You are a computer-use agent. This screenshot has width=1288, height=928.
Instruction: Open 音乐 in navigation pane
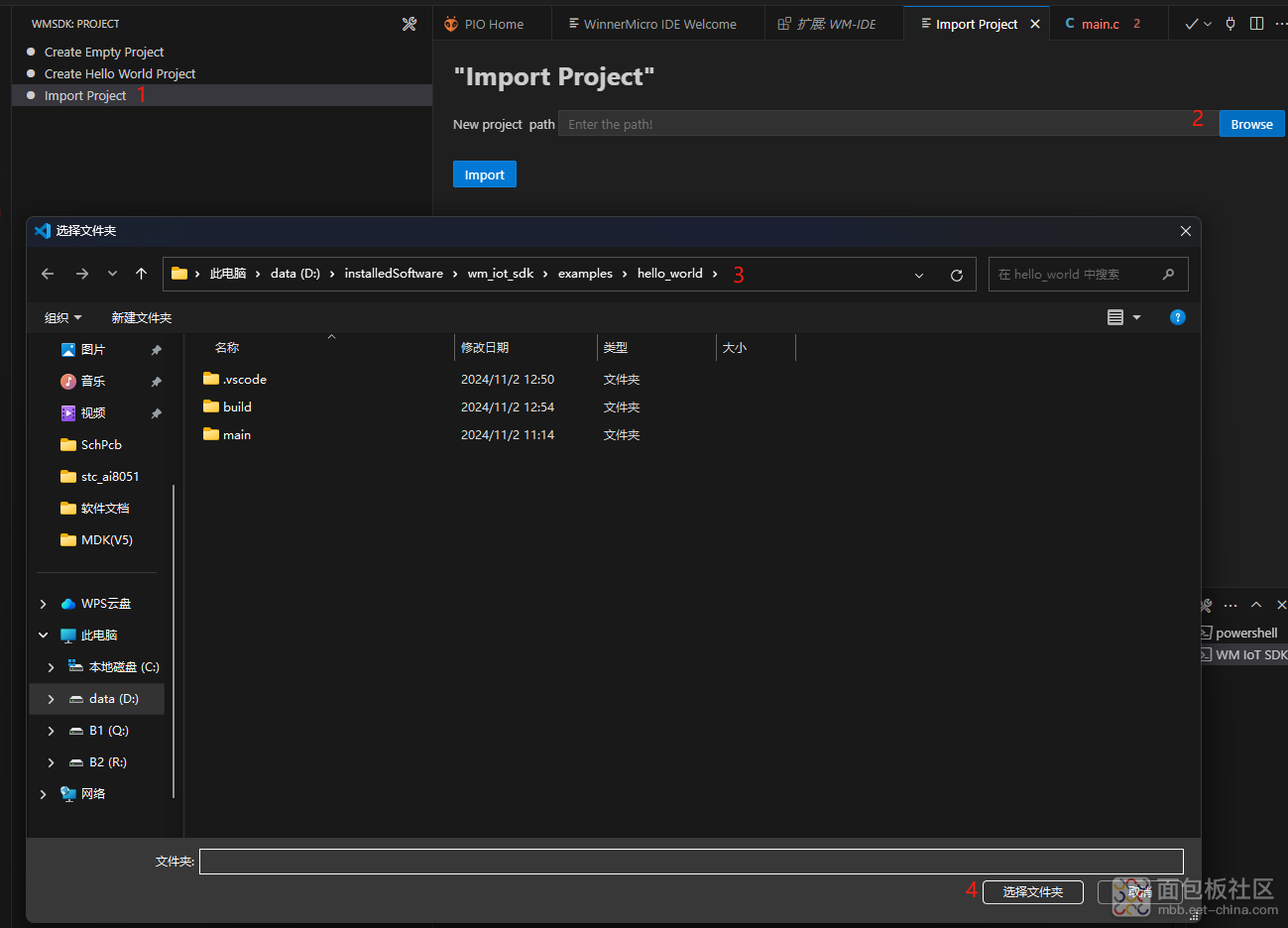(92, 382)
